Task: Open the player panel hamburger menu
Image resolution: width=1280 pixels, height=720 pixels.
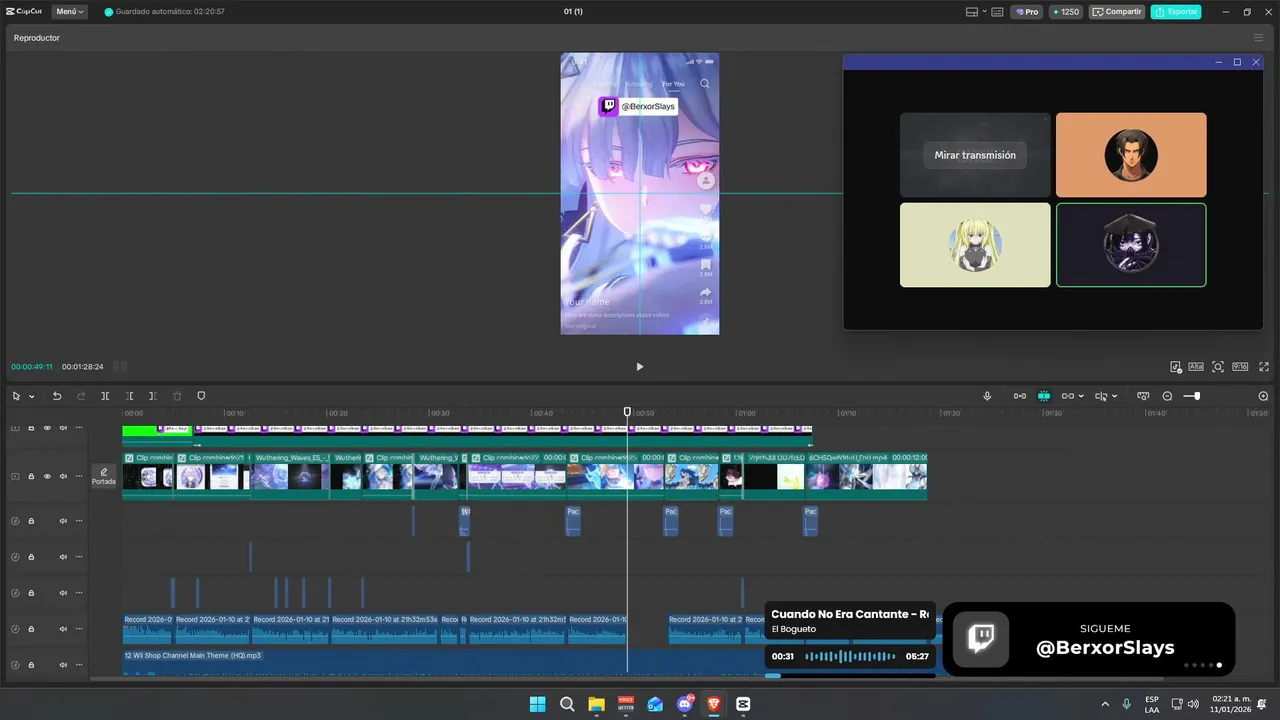Action: click(x=1258, y=38)
